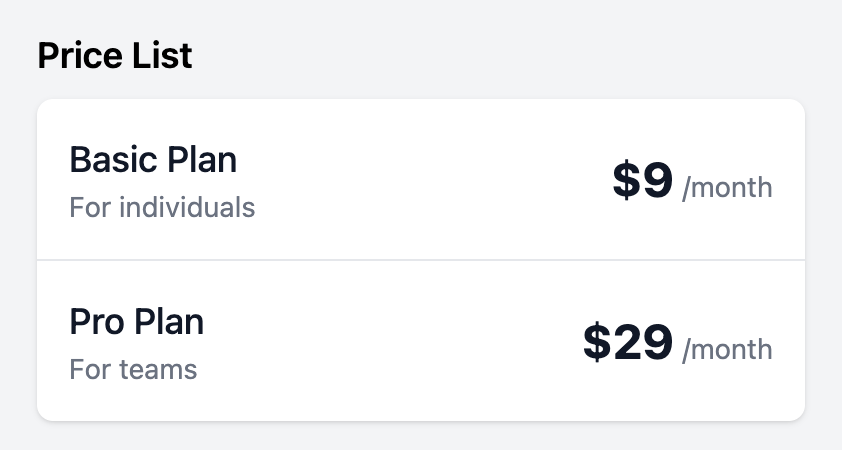The image size is (842, 450).
Task: Choose the $29 price
Action: pyautogui.click(x=628, y=342)
